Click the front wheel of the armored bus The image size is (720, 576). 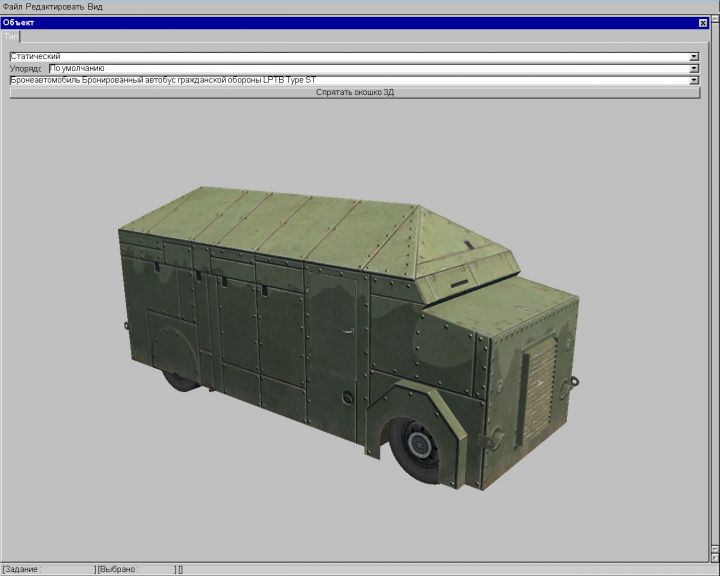coord(418,442)
